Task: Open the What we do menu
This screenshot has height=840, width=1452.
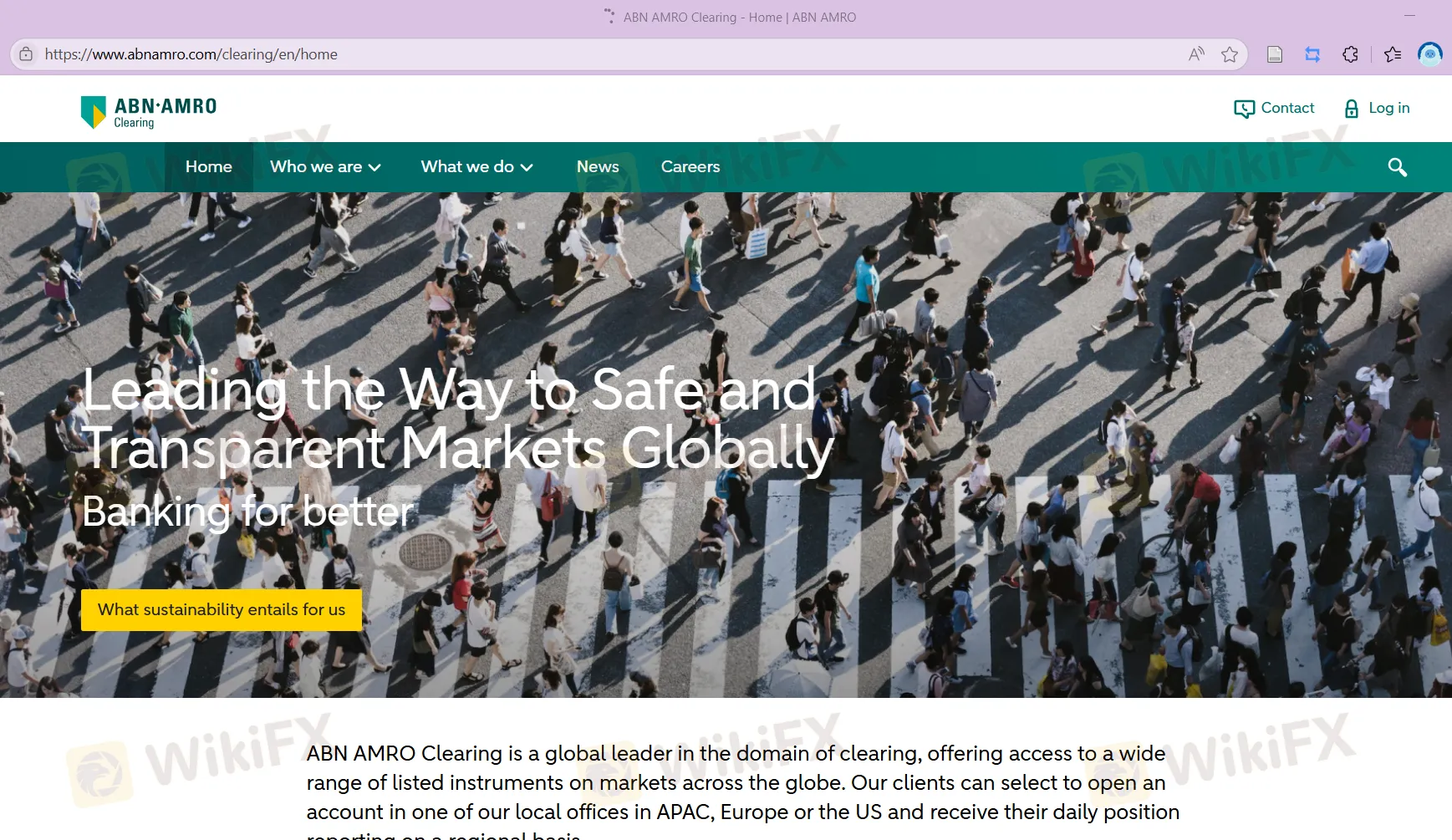Action: [x=477, y=167]
